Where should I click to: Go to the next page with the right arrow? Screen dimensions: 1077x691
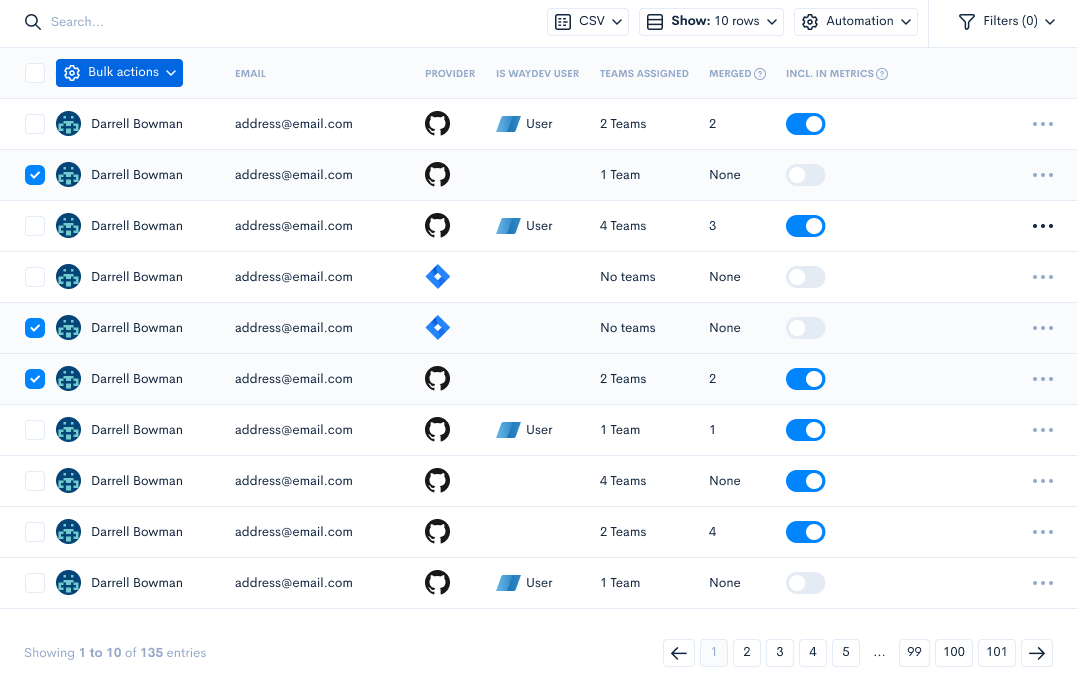pyautogui.click(x=1037, y=653)
